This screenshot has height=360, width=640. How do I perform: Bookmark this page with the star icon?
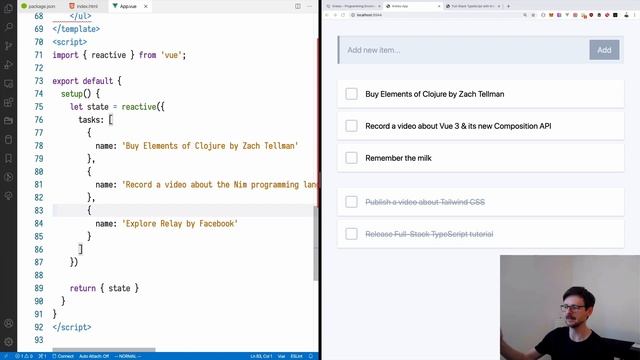coord(533,15)
